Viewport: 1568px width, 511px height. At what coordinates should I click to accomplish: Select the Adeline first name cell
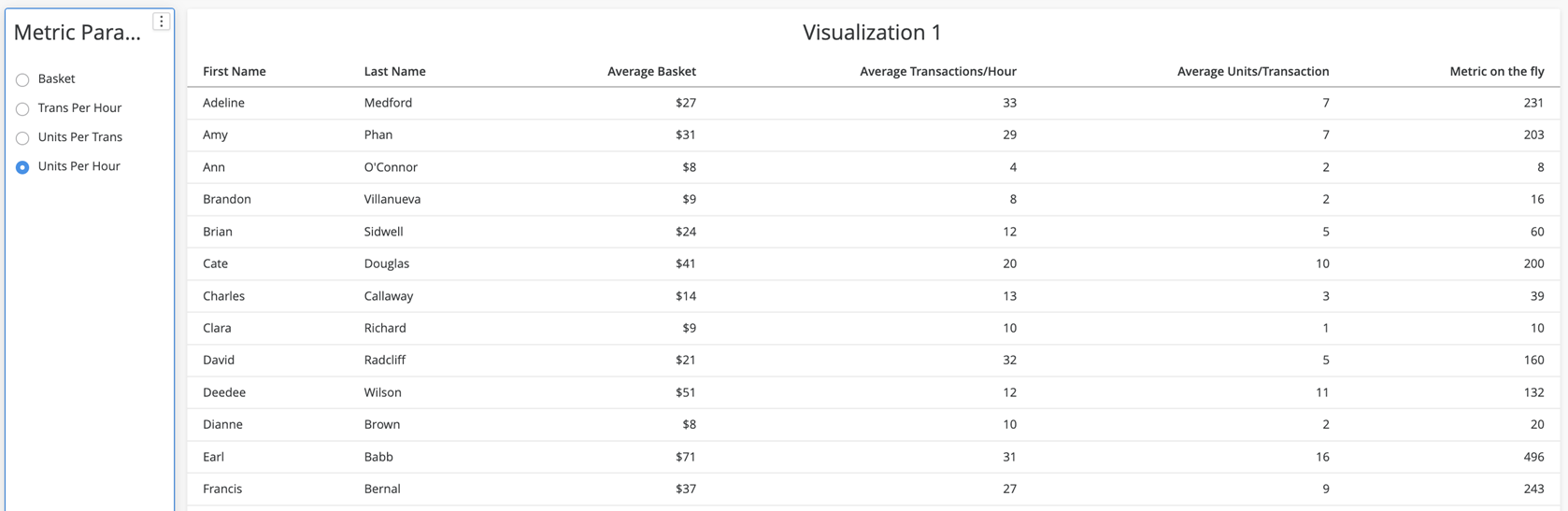click(223, 103)
